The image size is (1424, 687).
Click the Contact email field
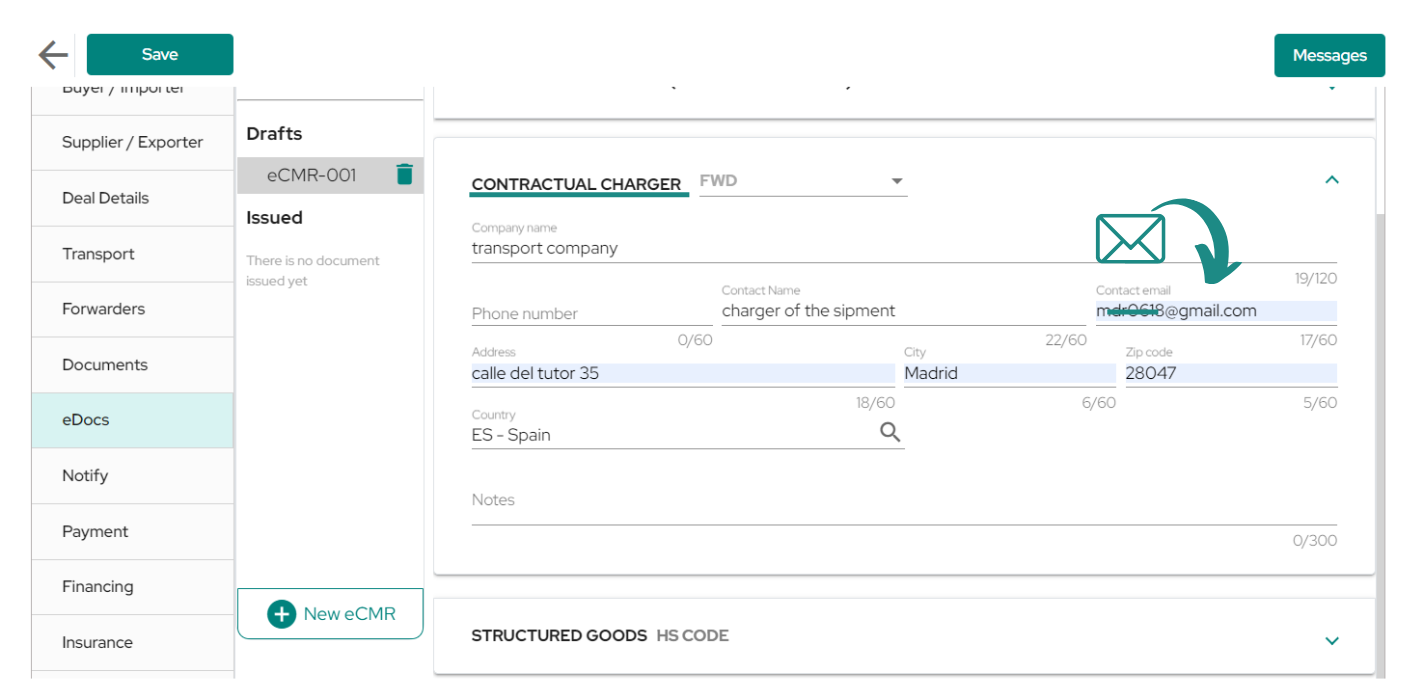point(1216,311)
